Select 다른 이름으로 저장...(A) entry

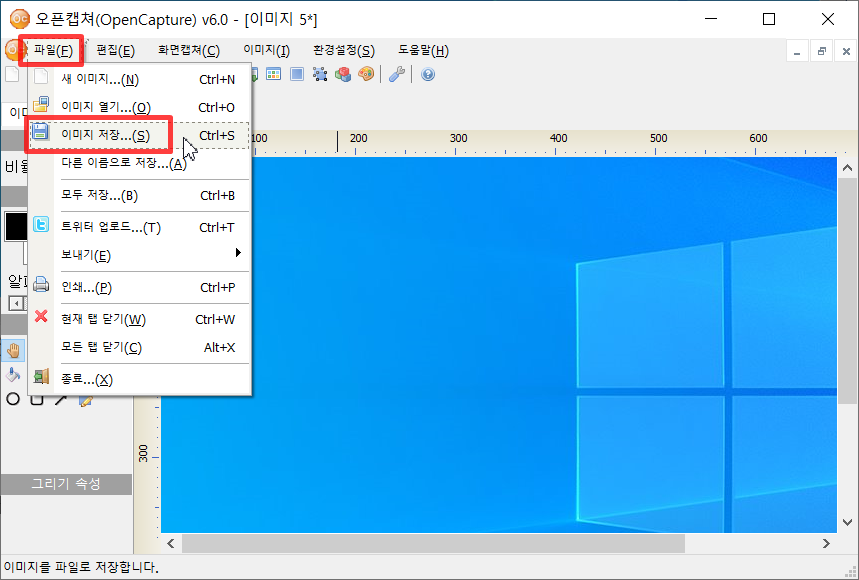[x=140, y=163]
